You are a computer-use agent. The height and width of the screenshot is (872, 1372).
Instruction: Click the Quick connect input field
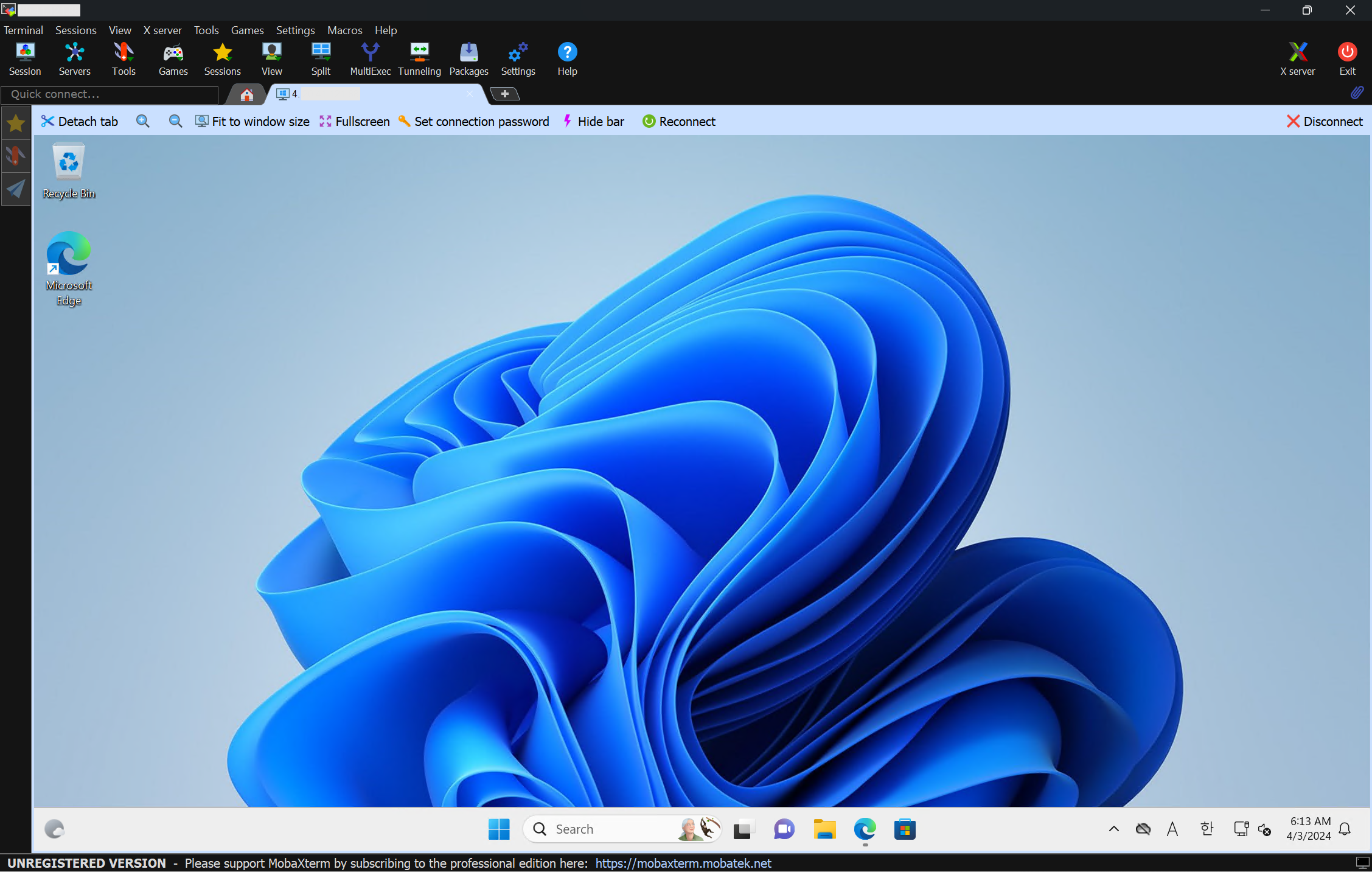pos(110,94)
